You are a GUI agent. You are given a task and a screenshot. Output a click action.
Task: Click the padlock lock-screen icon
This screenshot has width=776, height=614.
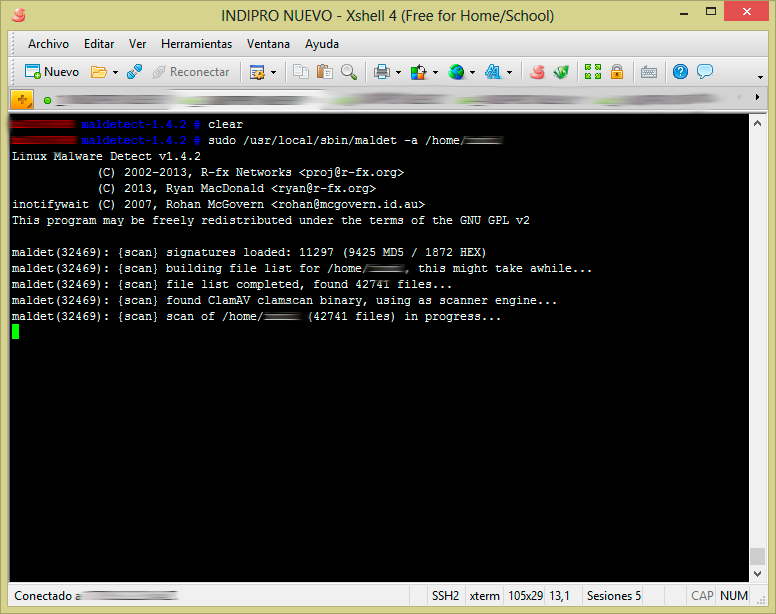point(617,72)
